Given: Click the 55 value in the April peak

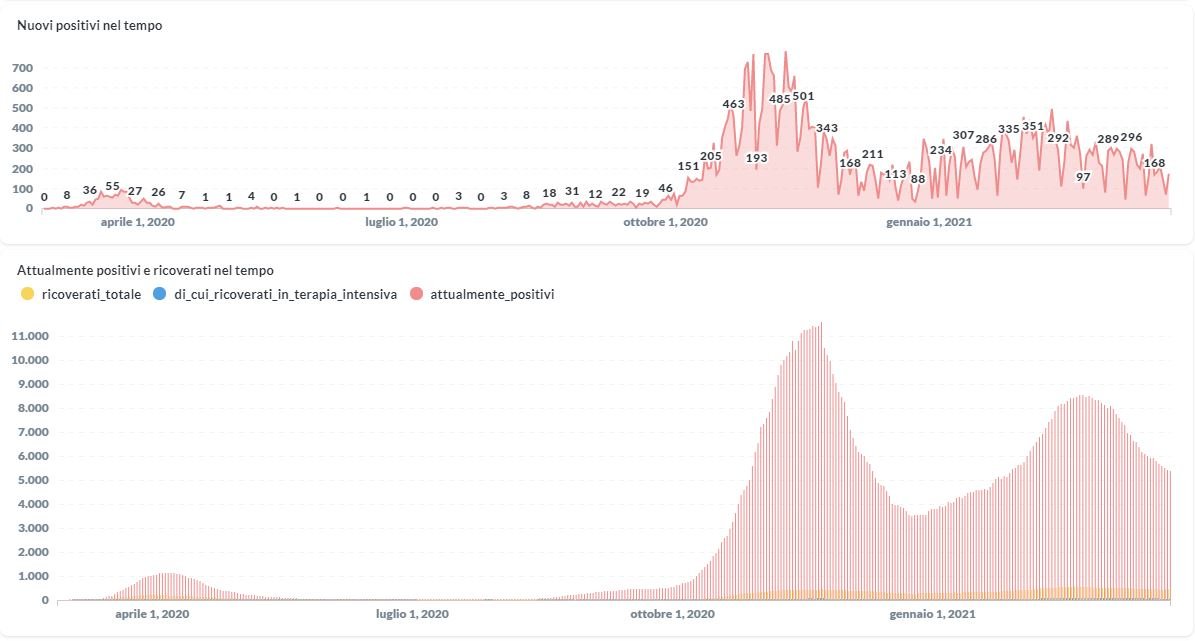Looking at the screenshot, I should 113,186.
